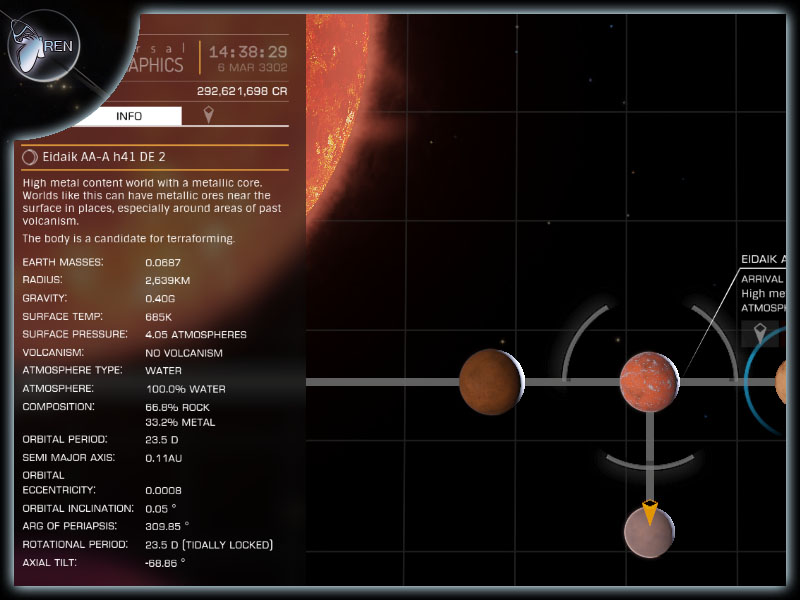800x600 pixels.
Task: Select the dark brown planet on the orbit line
Action: pyautogui.click(x=491, y=382)
